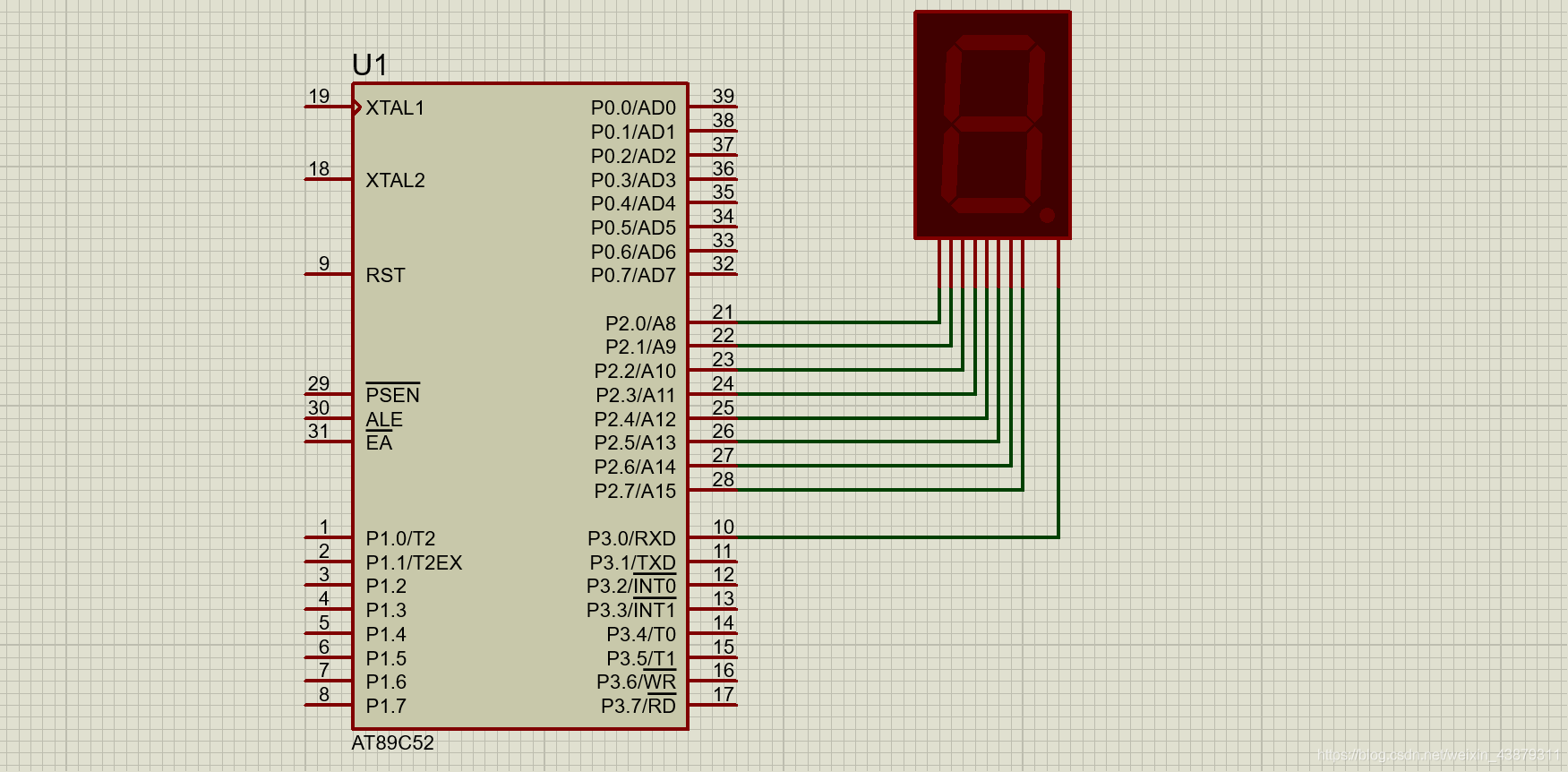Select the horizontal wire leaving pin 21
The width and height of the screenshot is (1568, 772).
tap(837, 322)
